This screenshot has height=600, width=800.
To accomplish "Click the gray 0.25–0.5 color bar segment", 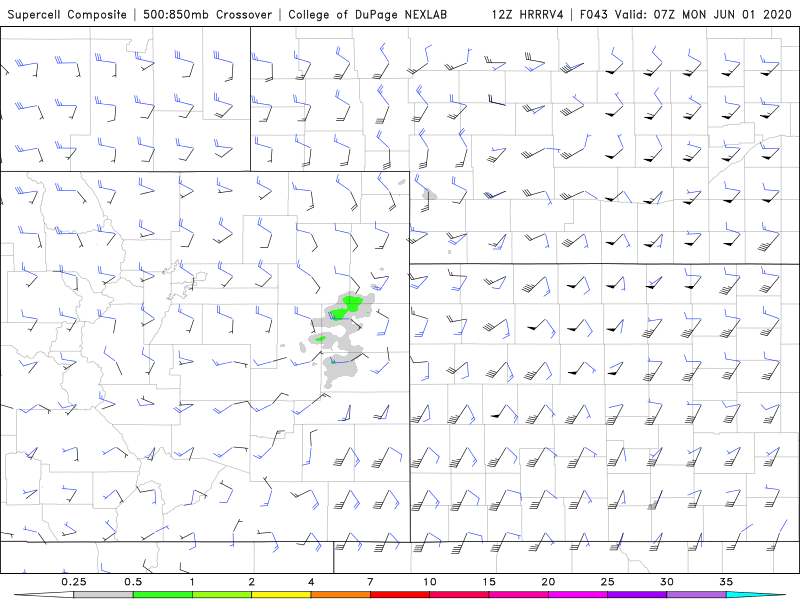I will coord(103,595).
